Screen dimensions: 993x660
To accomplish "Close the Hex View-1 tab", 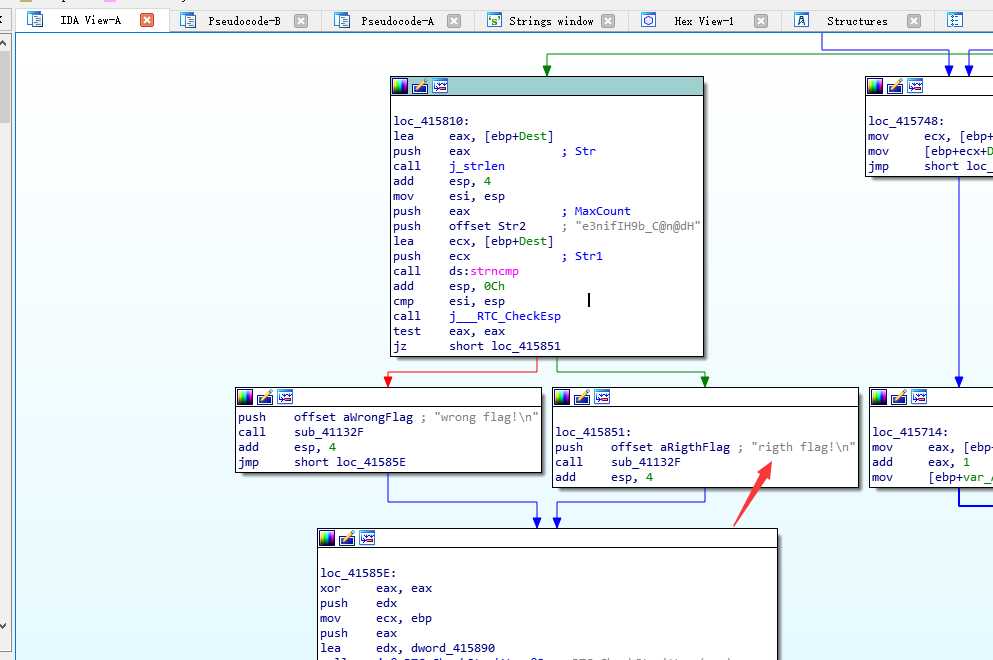I will point(761,21).
